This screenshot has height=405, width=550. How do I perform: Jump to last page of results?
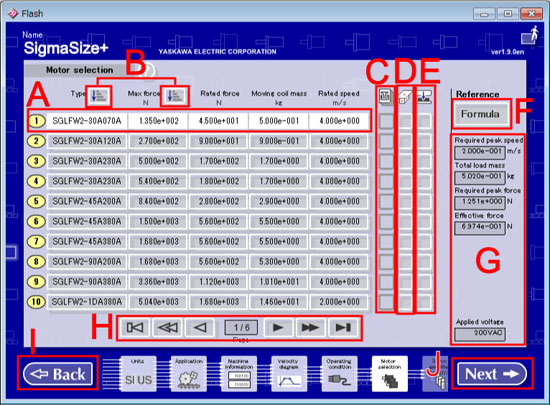point(343,328)
